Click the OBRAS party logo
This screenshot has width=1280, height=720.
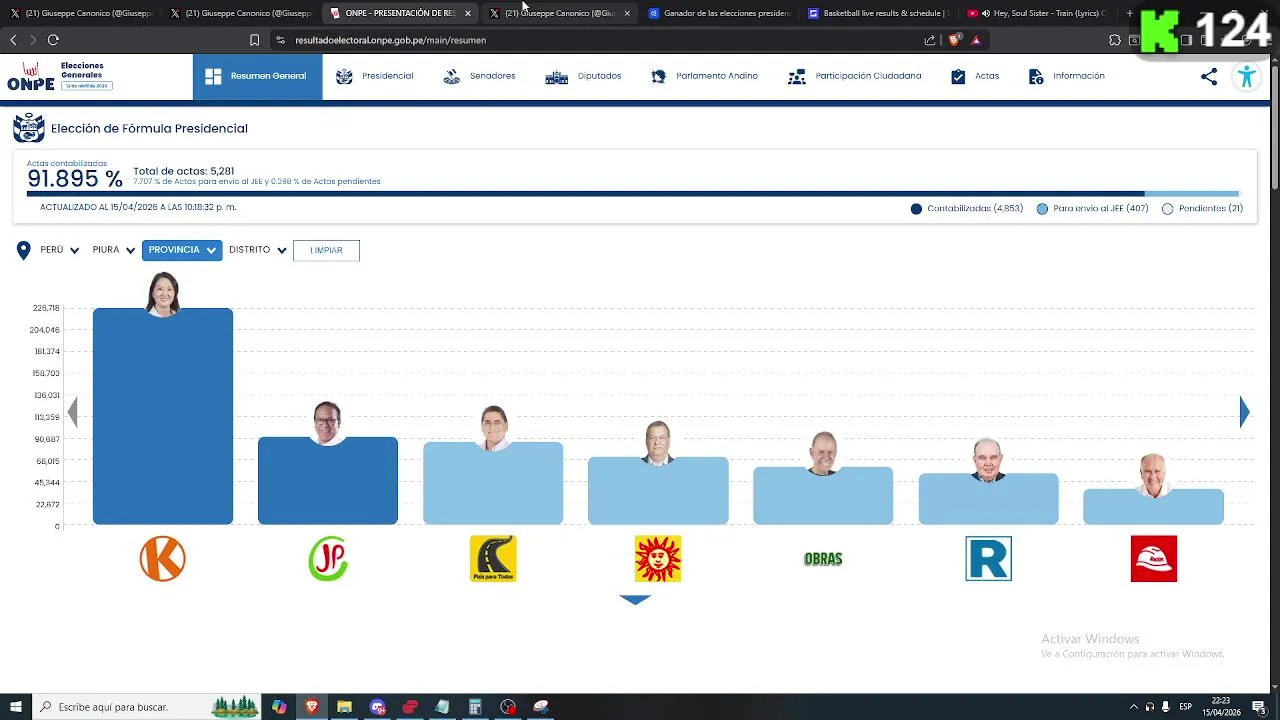tap(823, 559)
